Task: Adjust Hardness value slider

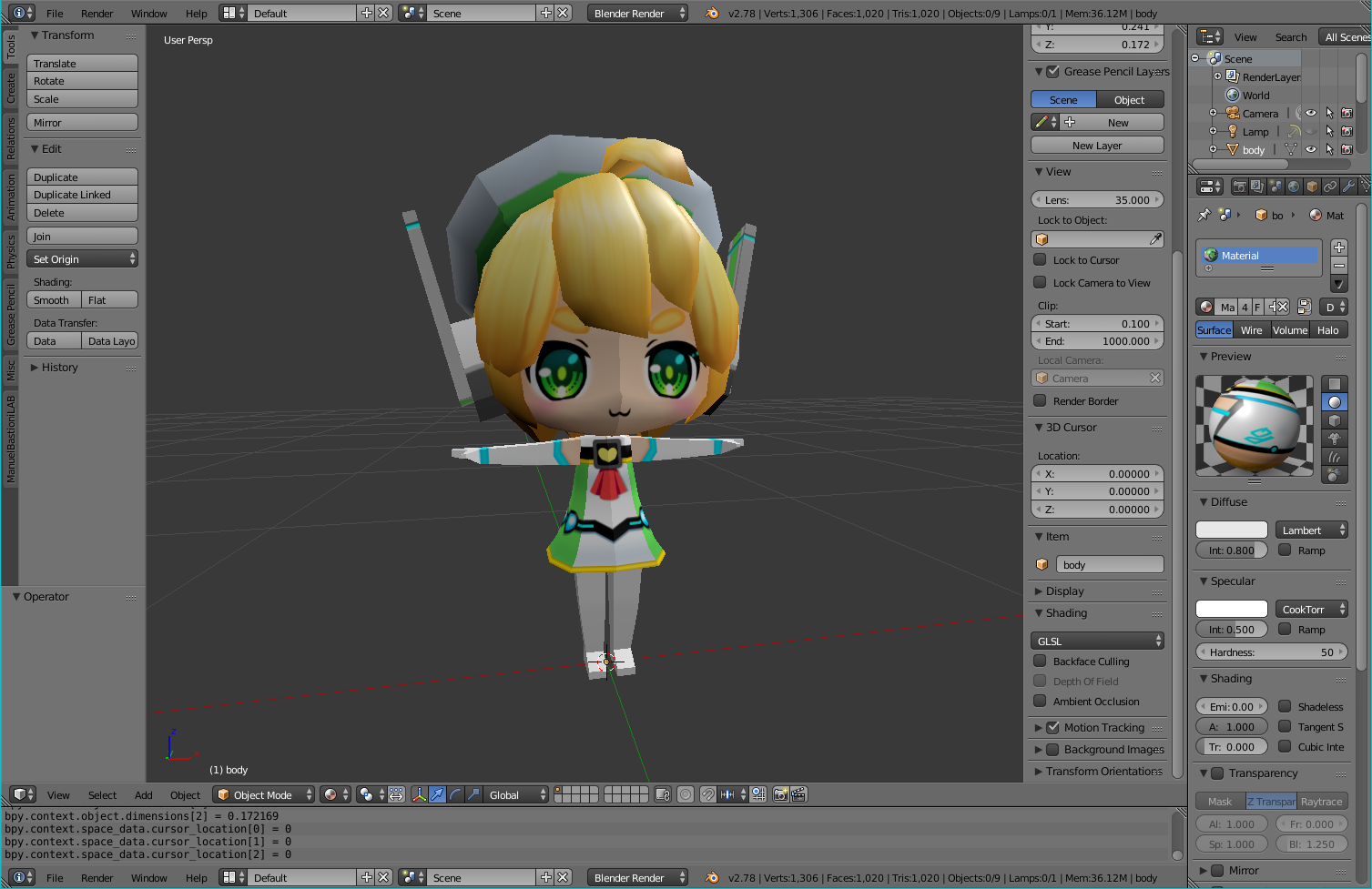Action: click(x=1271, y=652)
